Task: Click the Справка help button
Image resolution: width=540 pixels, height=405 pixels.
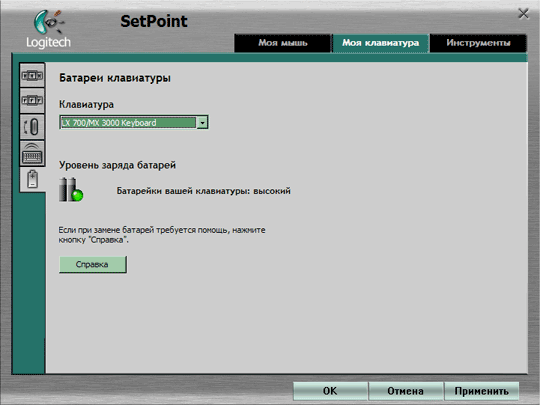Action: (93, 264)
